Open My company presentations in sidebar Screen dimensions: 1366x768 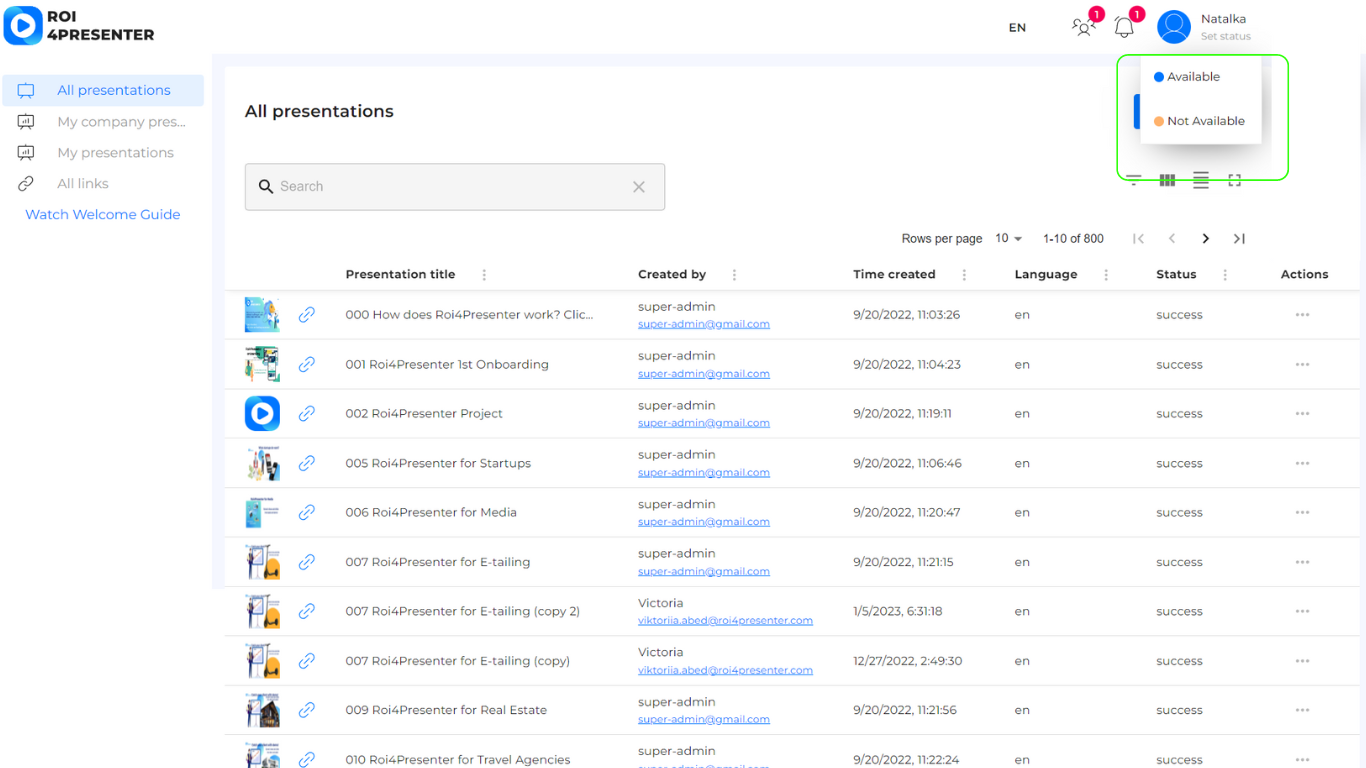tap(103, 122)
